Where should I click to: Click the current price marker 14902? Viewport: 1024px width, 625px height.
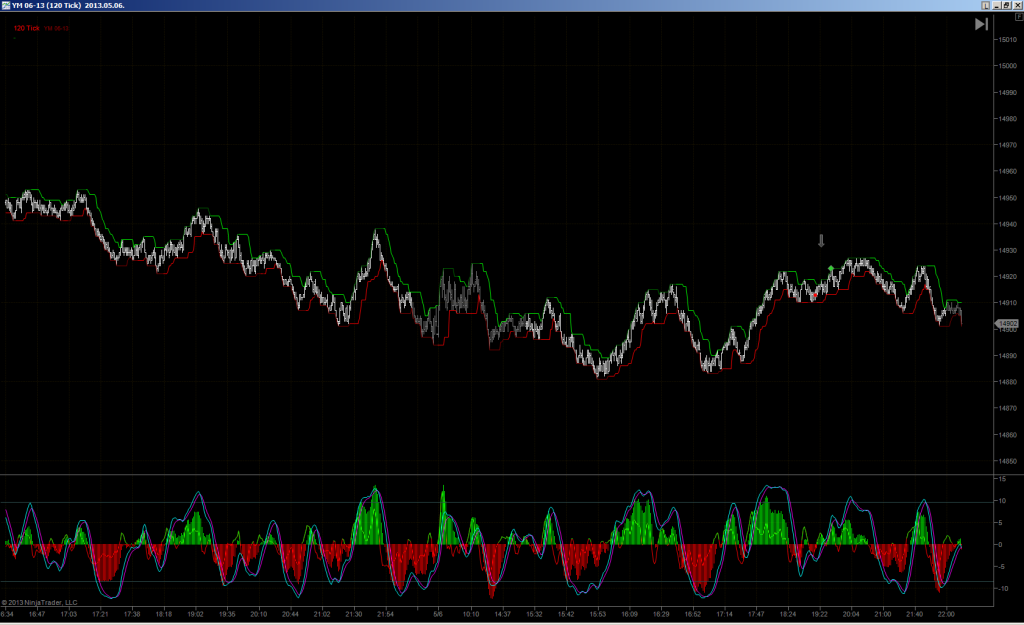pyautogui.click(x=1007, y=324)
